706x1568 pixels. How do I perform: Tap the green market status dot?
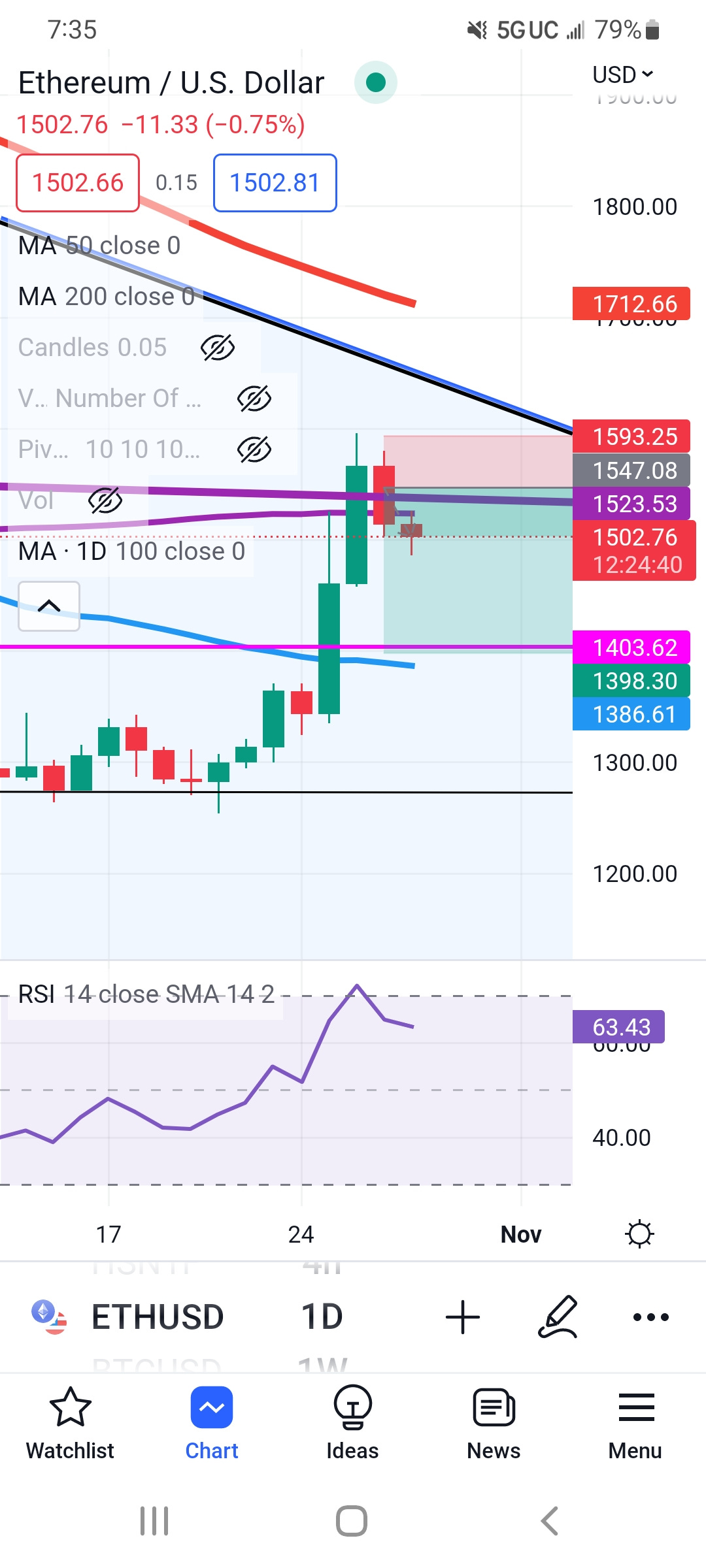click(376, 82)
